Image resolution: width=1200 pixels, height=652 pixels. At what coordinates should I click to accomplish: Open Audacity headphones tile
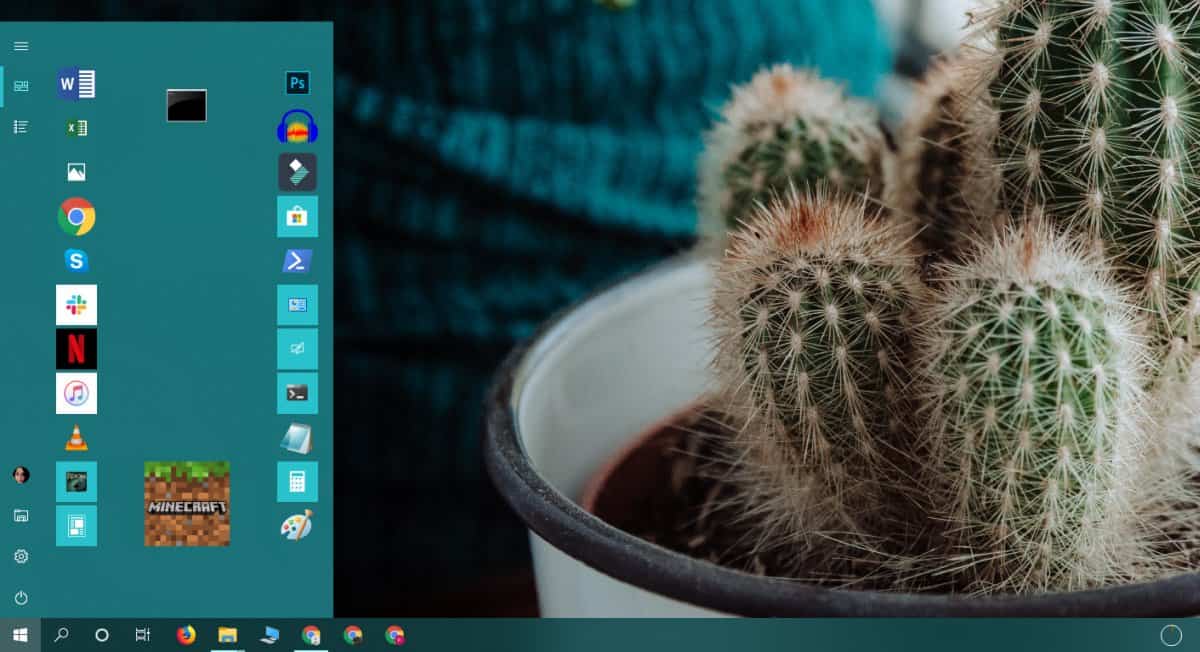click(x=297, y=128)
